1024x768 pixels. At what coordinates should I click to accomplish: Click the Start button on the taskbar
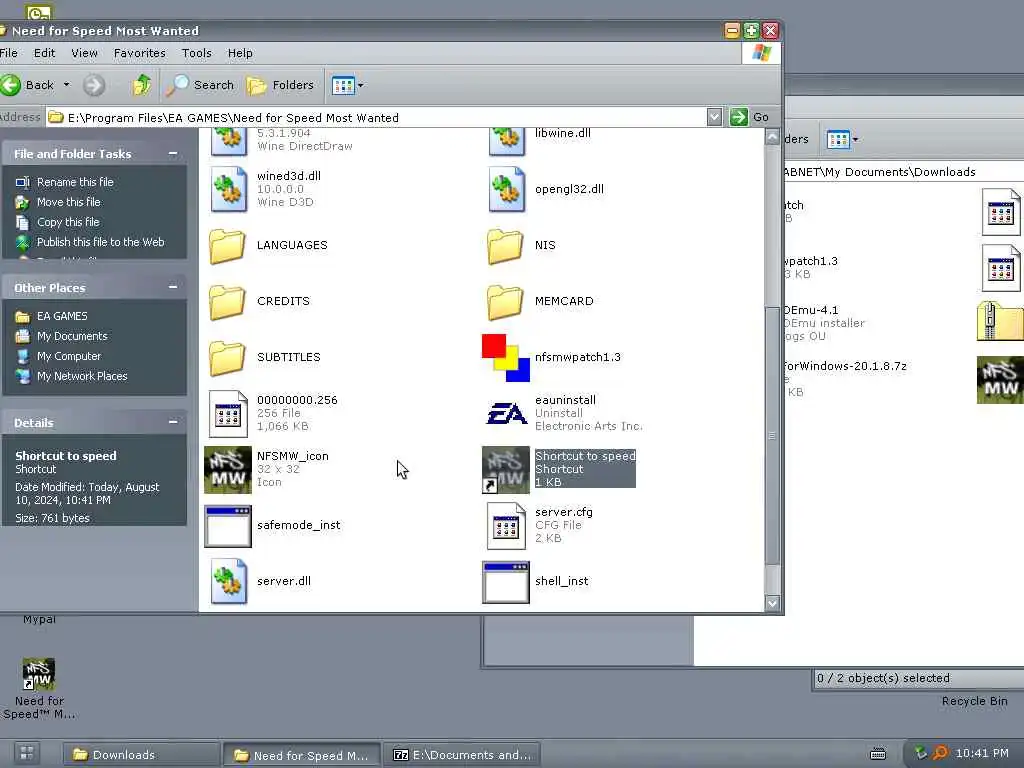[x=27, y=753]
